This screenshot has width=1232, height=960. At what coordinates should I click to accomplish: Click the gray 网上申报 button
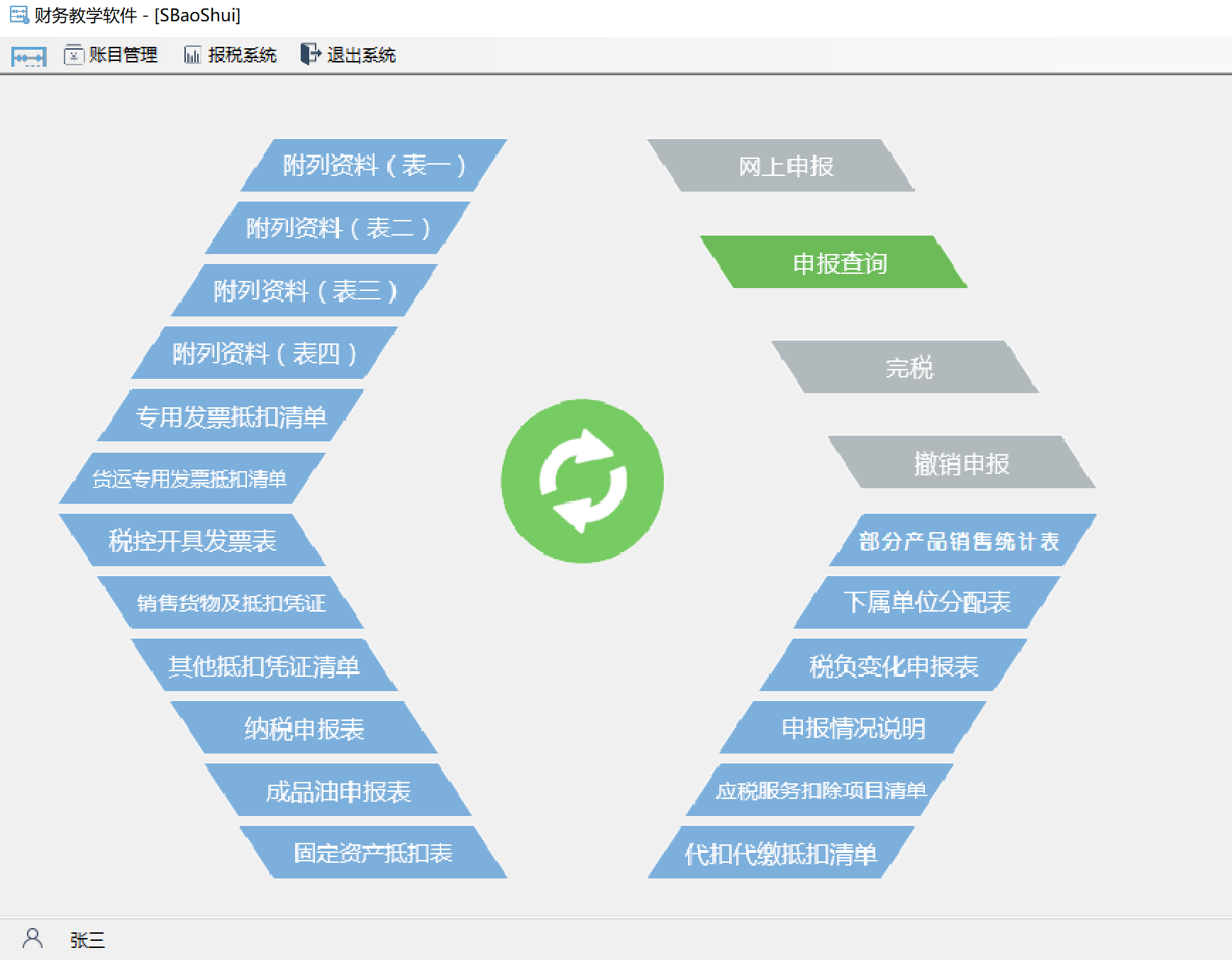[x=786, y=166]
